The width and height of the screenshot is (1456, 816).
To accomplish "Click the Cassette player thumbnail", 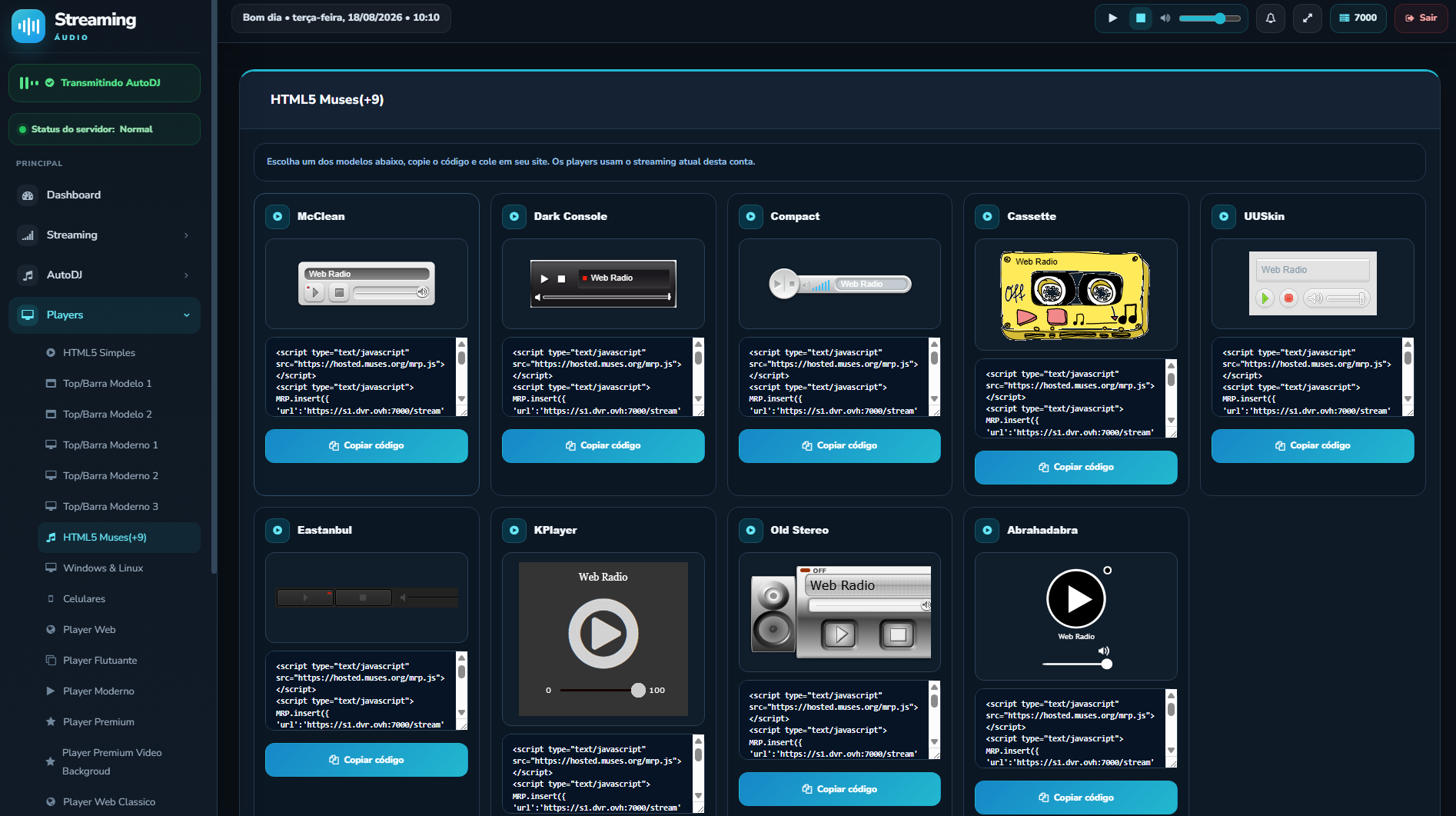I will point(1075,296).
